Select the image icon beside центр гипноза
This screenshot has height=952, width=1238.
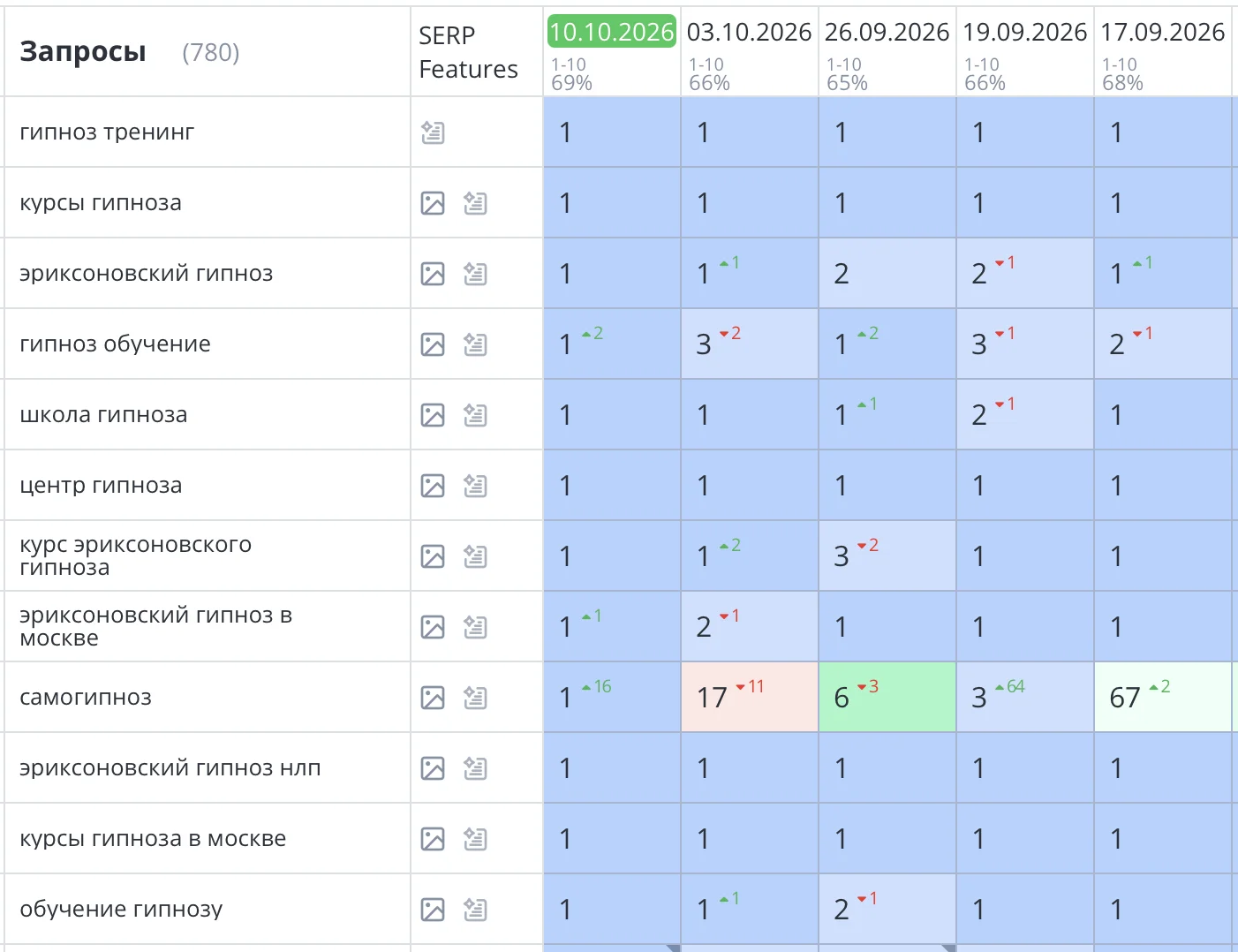click(433, 486)
